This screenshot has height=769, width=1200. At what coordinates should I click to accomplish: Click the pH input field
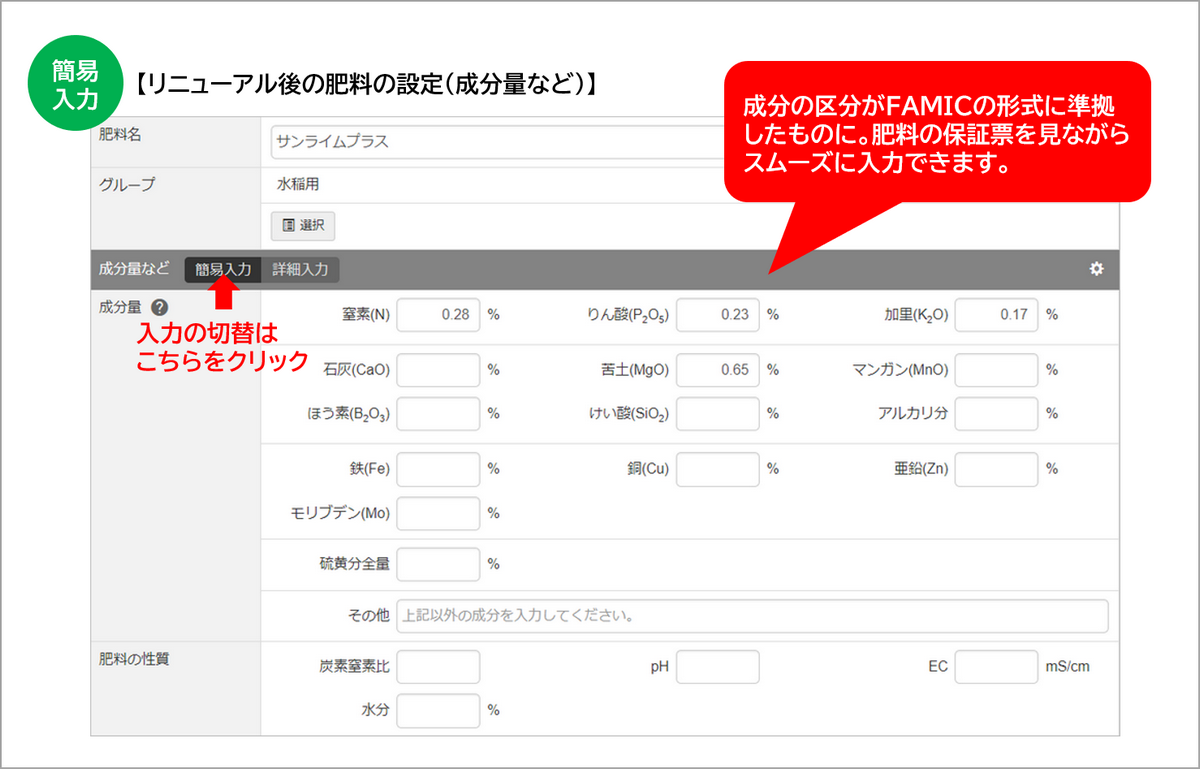[x=717, y=667]
